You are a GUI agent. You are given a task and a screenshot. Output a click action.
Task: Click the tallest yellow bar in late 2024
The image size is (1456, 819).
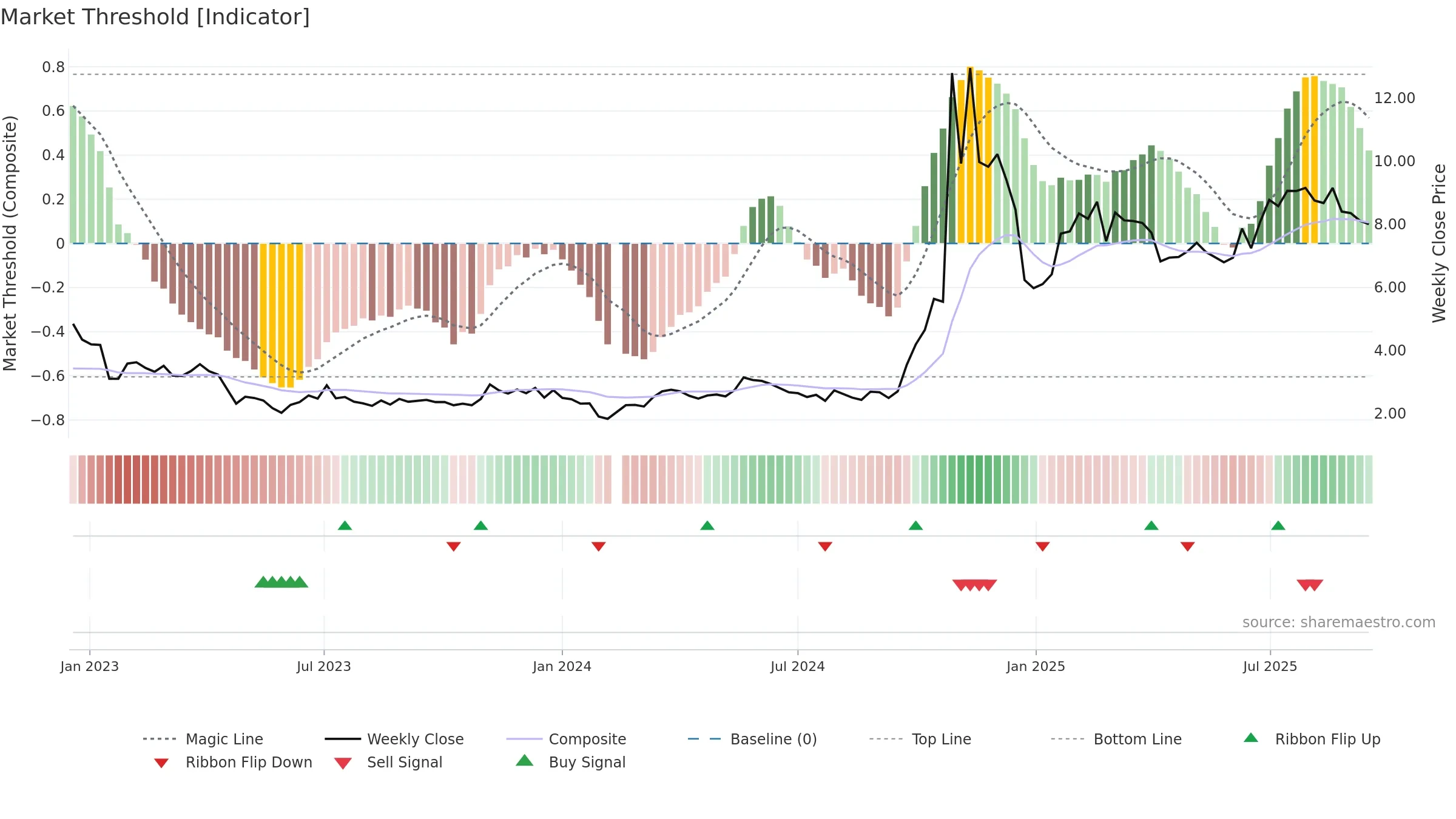(x=970, y=155)
